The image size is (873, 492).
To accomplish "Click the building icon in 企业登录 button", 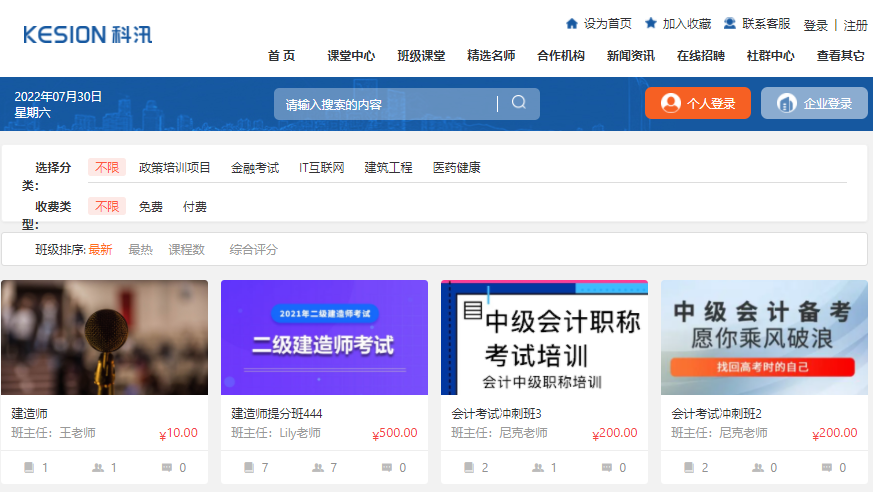I will pos(787,103).
